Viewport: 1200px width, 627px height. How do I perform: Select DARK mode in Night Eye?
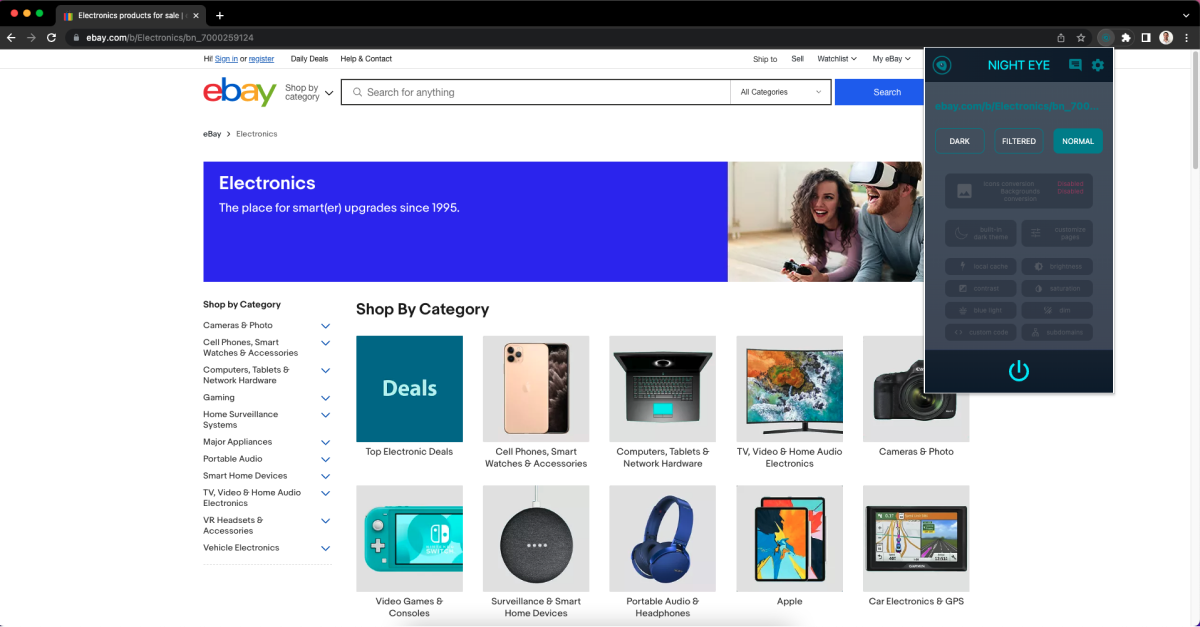coord(960,141)
